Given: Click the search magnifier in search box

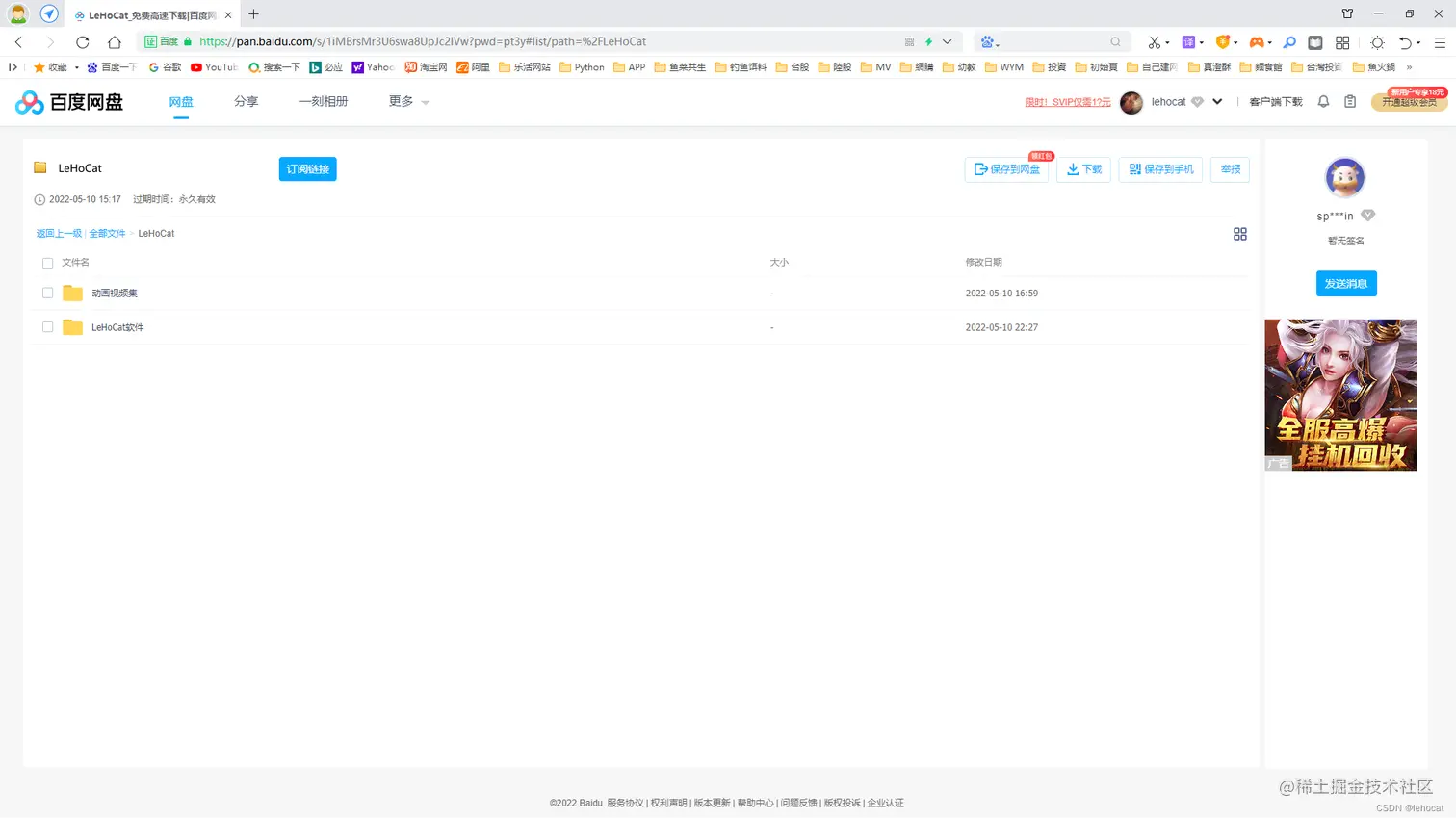Looking at the screenshot, I should point(1115,42).
